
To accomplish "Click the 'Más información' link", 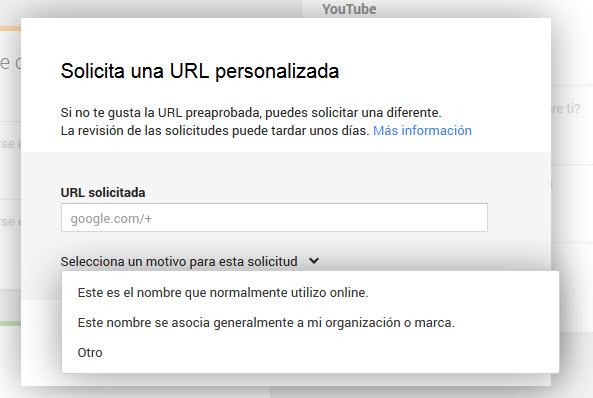I will pos(422,131).
